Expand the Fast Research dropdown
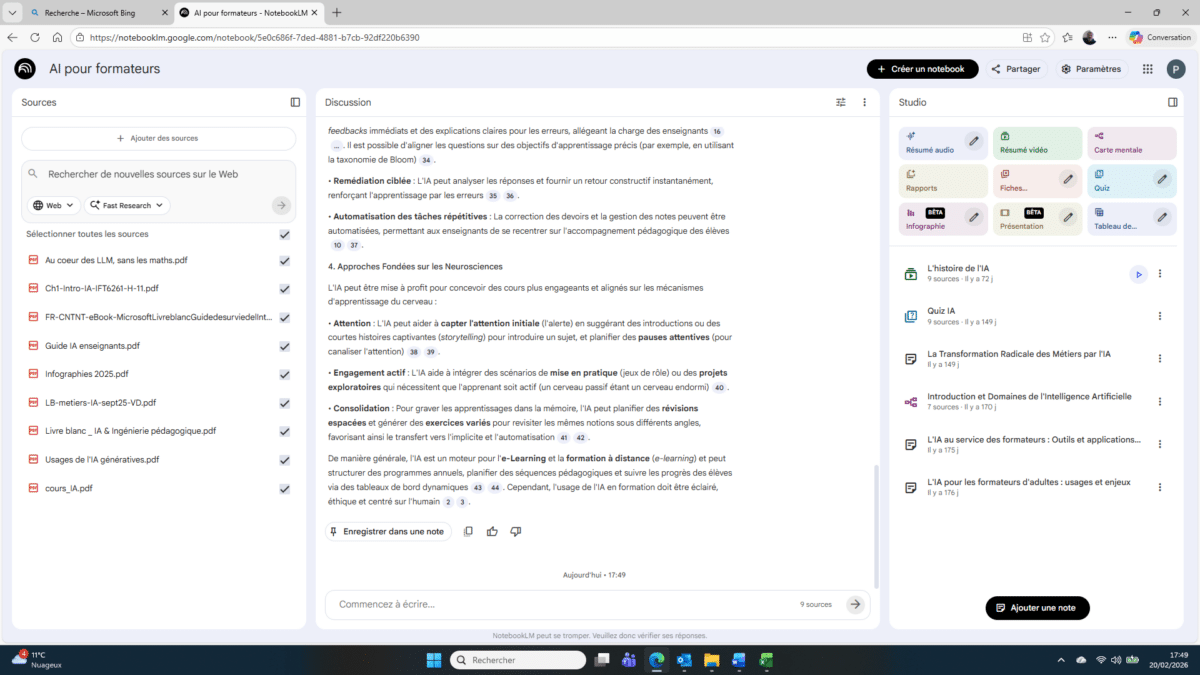The height and width of the screenshot is (675, 1200). click(x=127, y=205)
